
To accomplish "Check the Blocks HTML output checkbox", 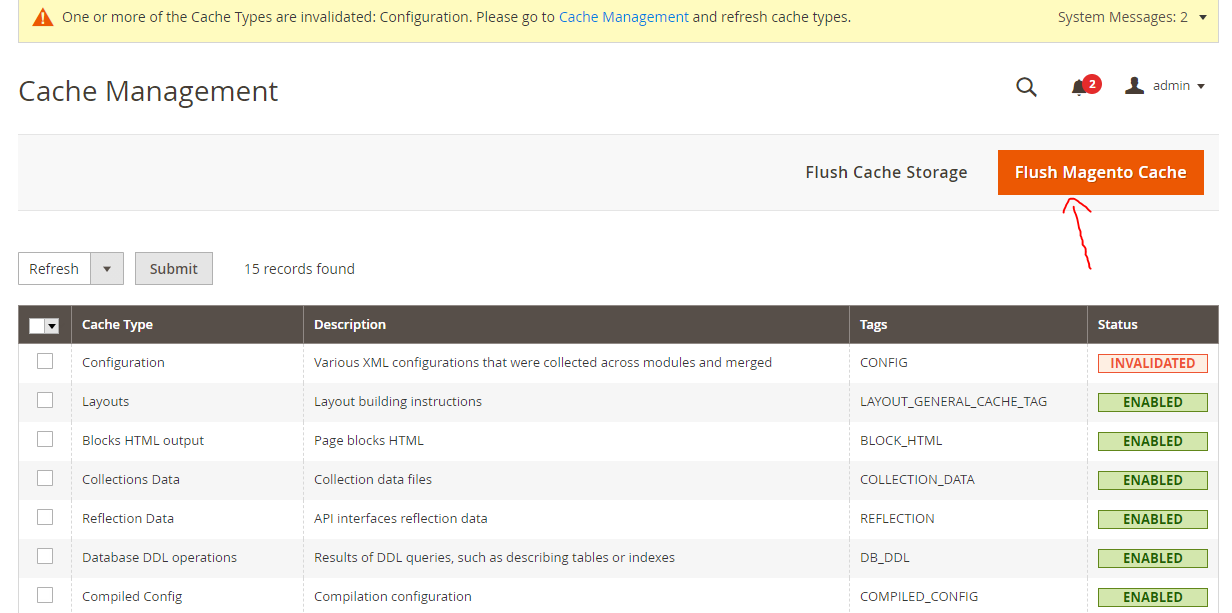I will pos(45,440).
